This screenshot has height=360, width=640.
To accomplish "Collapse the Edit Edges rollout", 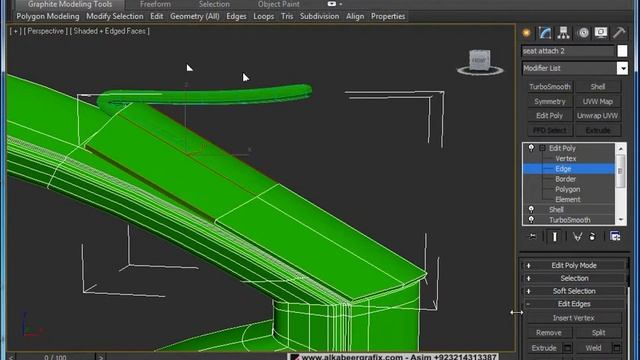I will click(x=573, y=304).
